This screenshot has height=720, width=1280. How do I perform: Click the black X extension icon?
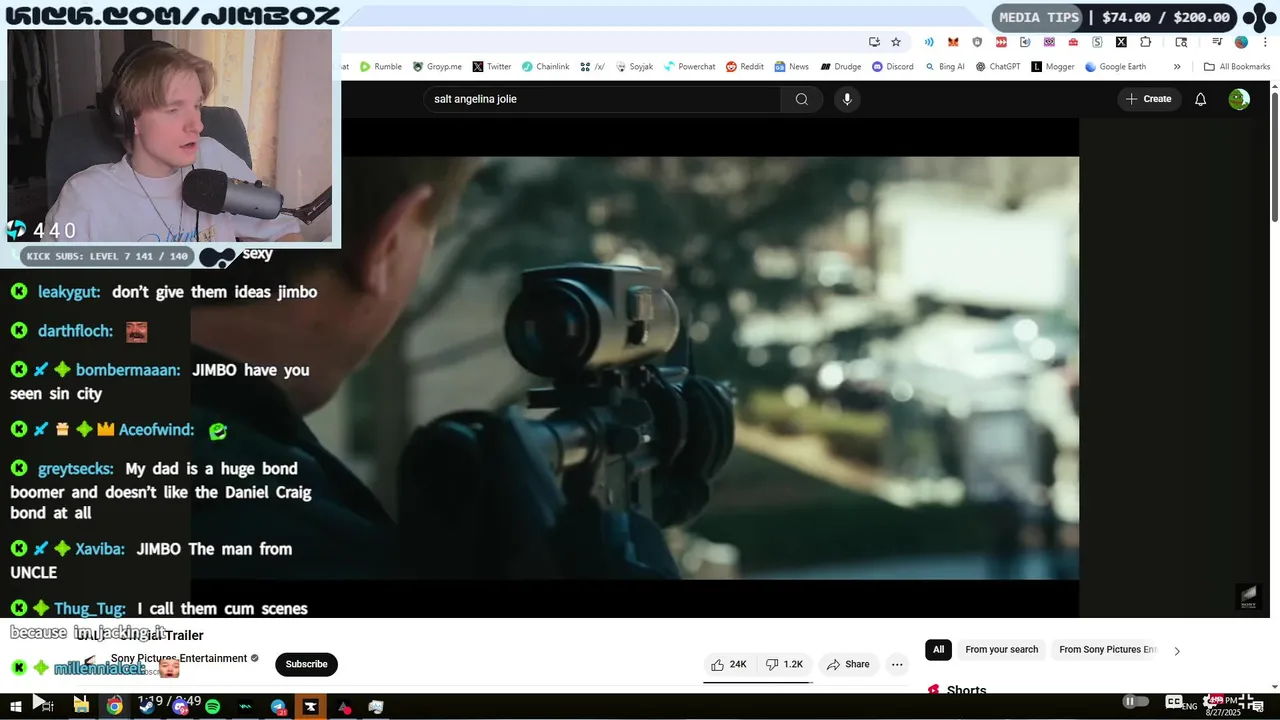click(x=1121, y=42)
